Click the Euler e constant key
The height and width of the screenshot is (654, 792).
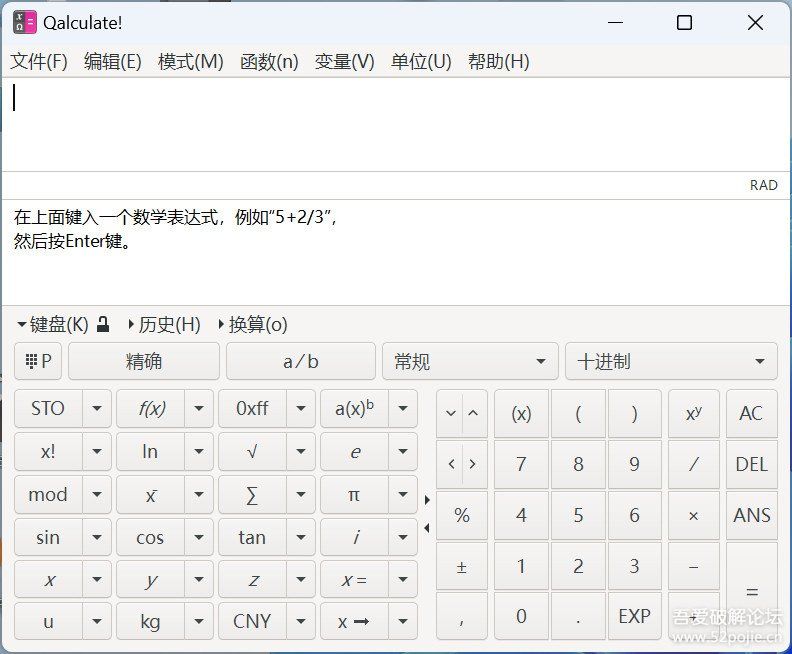(354, 451)
